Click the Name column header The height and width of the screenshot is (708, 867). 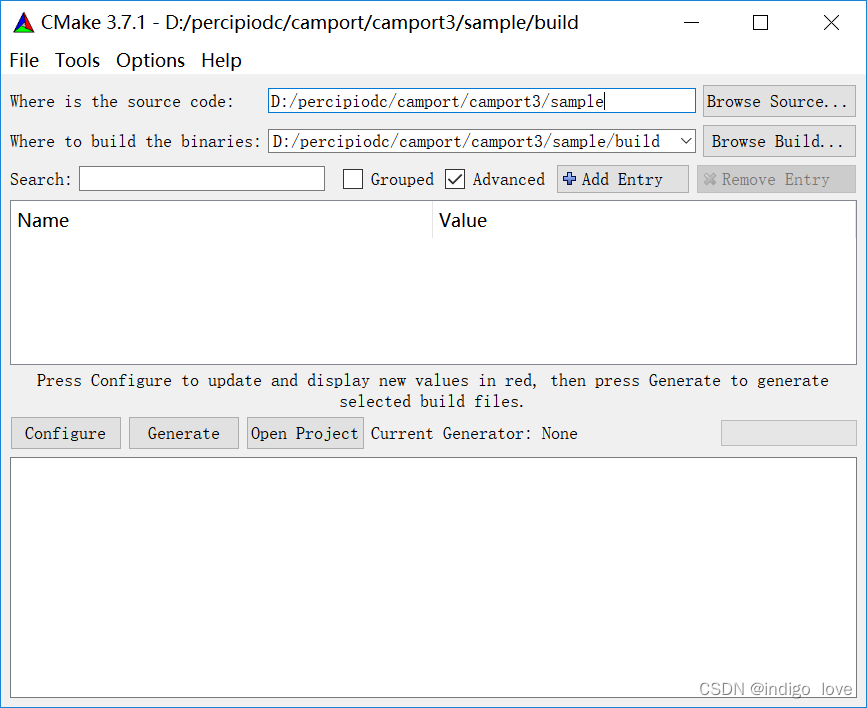tap(221, 220)
